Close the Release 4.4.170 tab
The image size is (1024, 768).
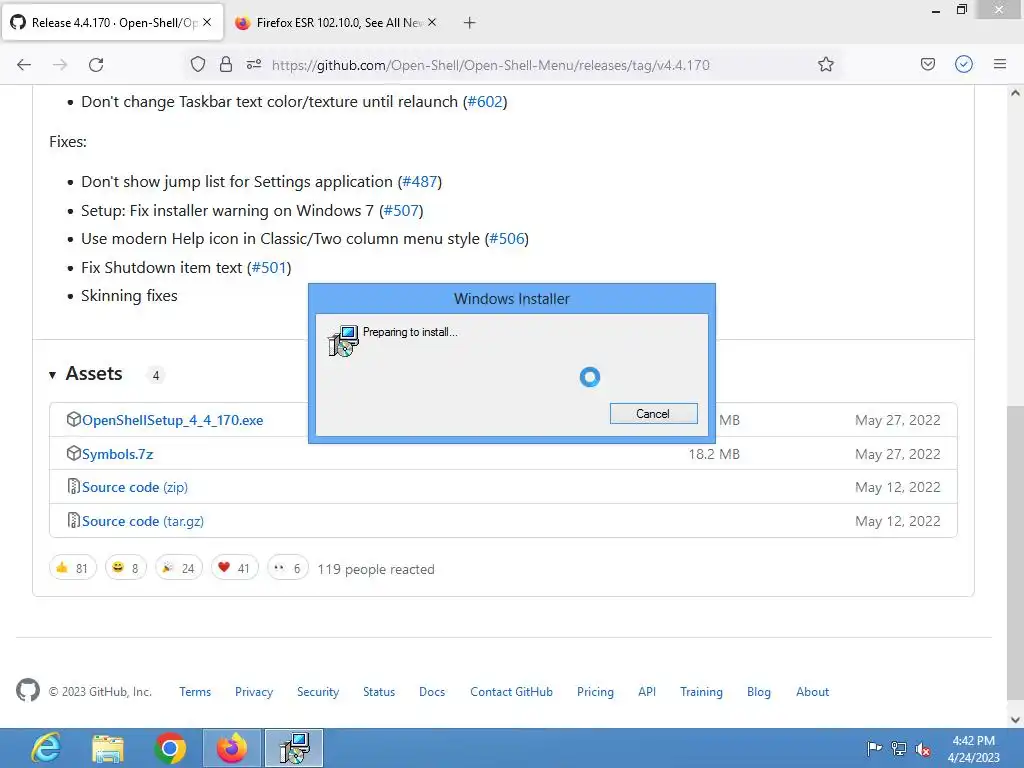pos(207,22)
